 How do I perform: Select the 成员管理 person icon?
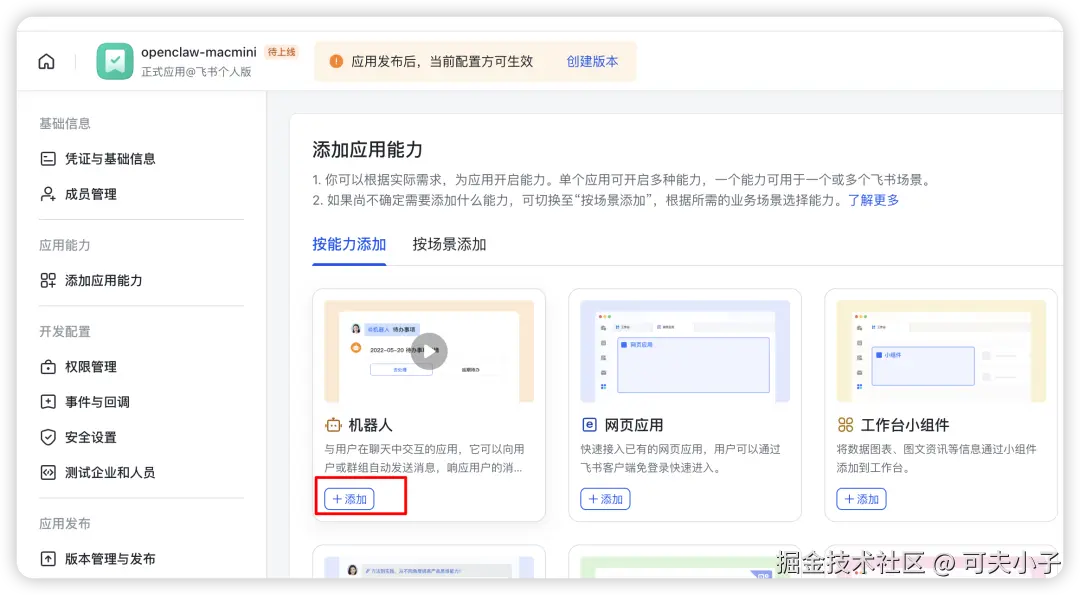tap(48, 194)
